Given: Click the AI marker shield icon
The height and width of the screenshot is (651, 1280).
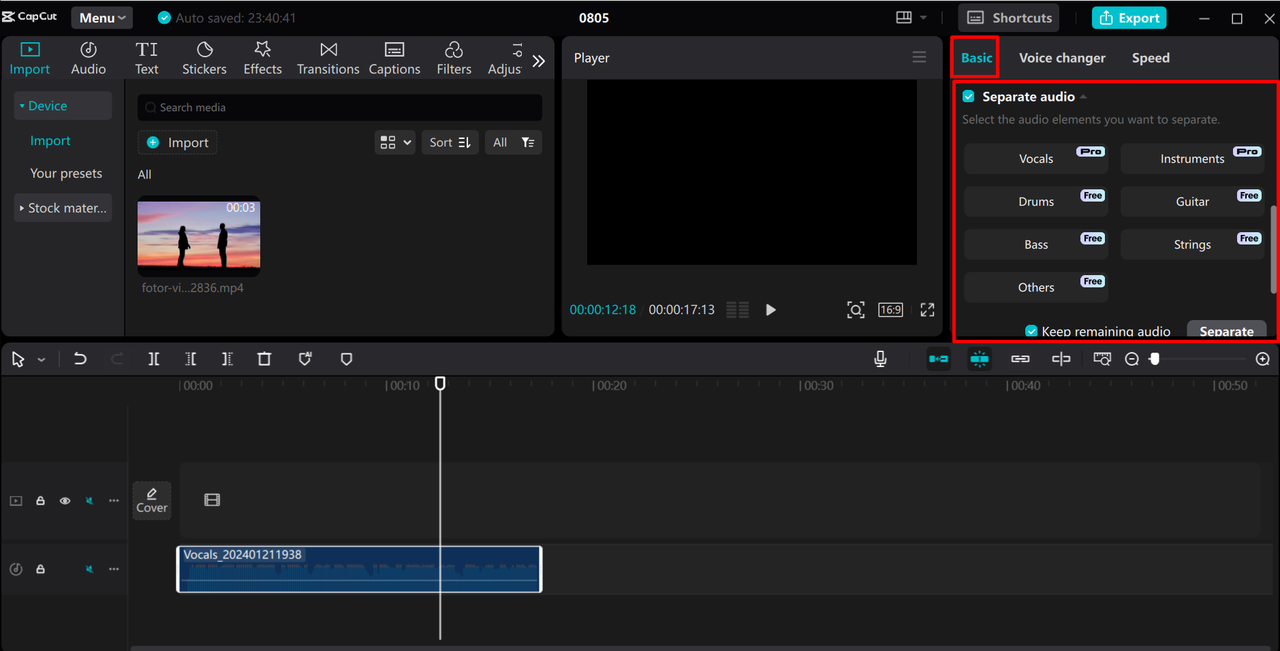Looking at the screenshot, I should 305,359.
